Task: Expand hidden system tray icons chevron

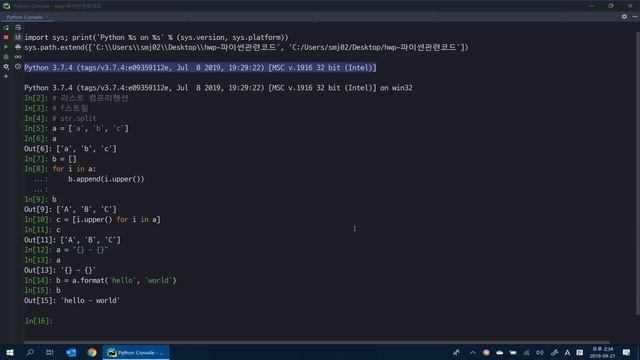Action: [473, 352]
